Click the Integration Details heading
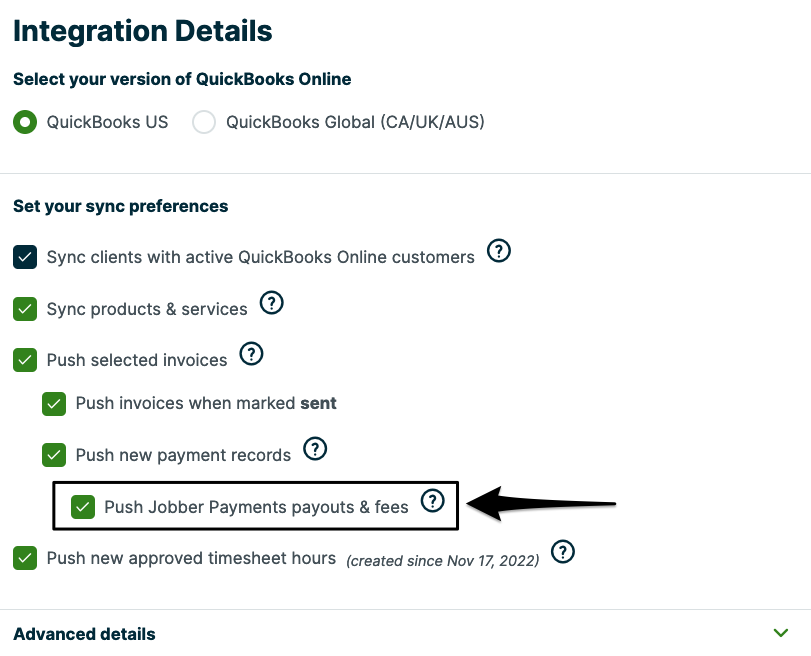The image size is (811, 656). pos(143,30)
